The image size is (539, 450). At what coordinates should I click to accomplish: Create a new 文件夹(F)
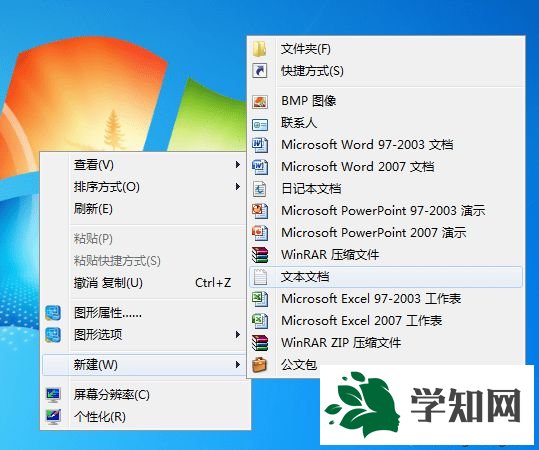click(386, 49)
